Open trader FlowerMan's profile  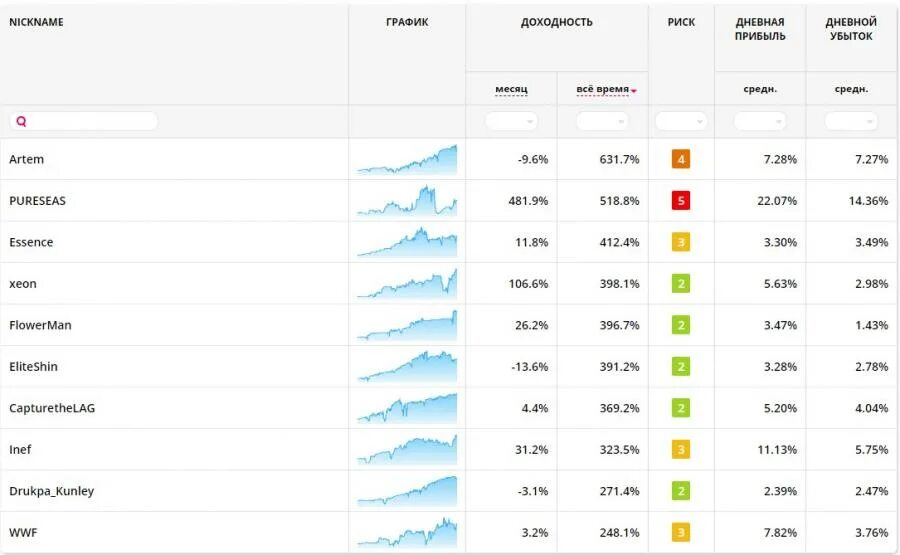tap(40, 325)
